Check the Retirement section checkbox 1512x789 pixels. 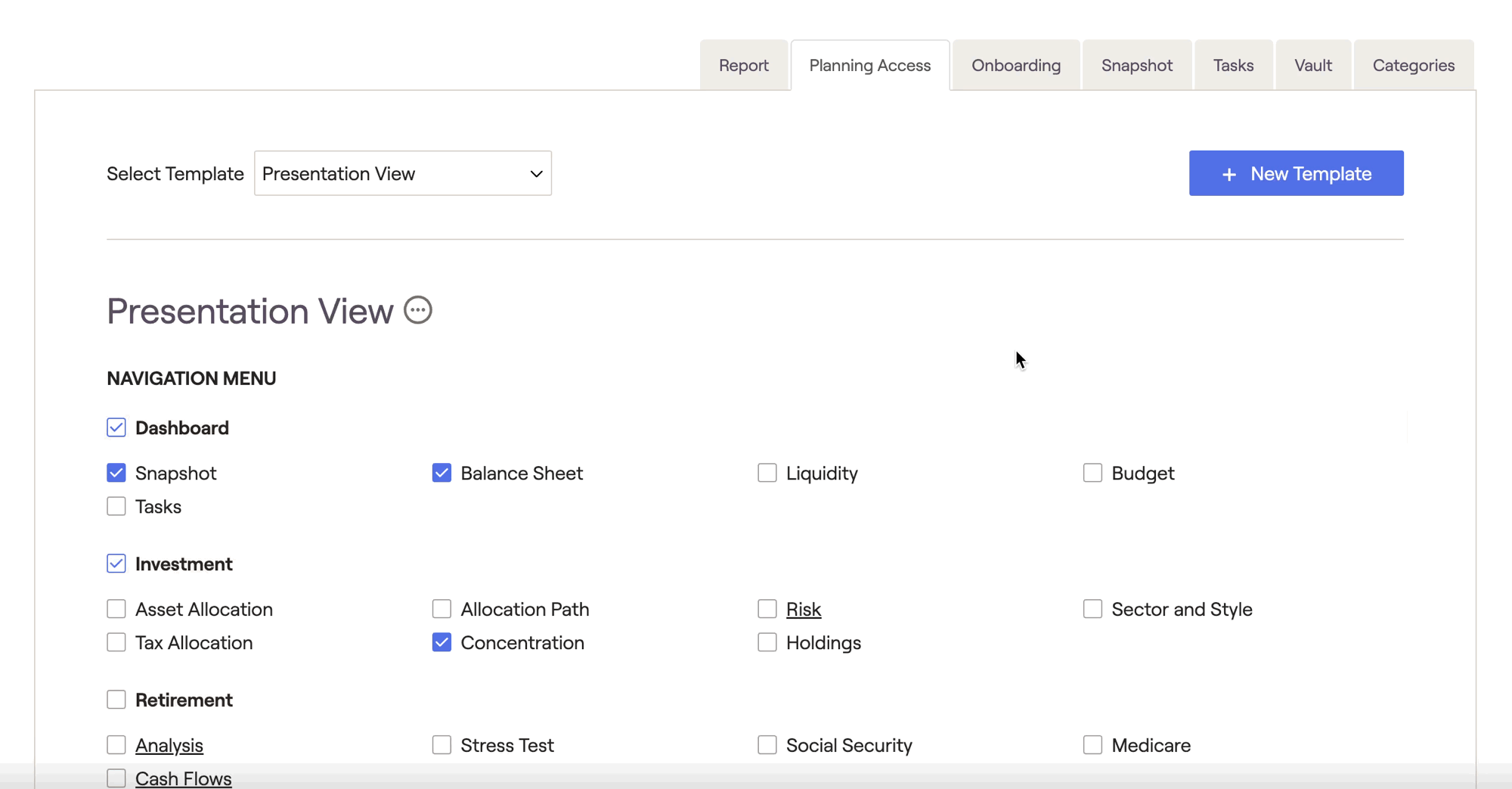116,700
